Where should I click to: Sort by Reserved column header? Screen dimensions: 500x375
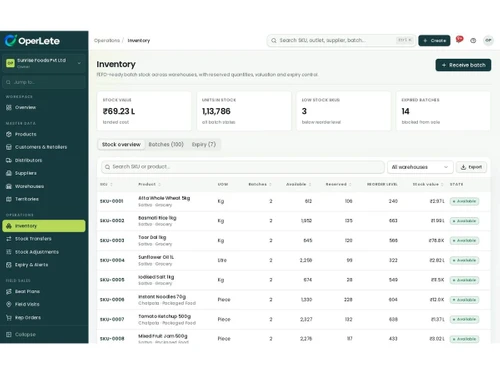click(339, 184)
